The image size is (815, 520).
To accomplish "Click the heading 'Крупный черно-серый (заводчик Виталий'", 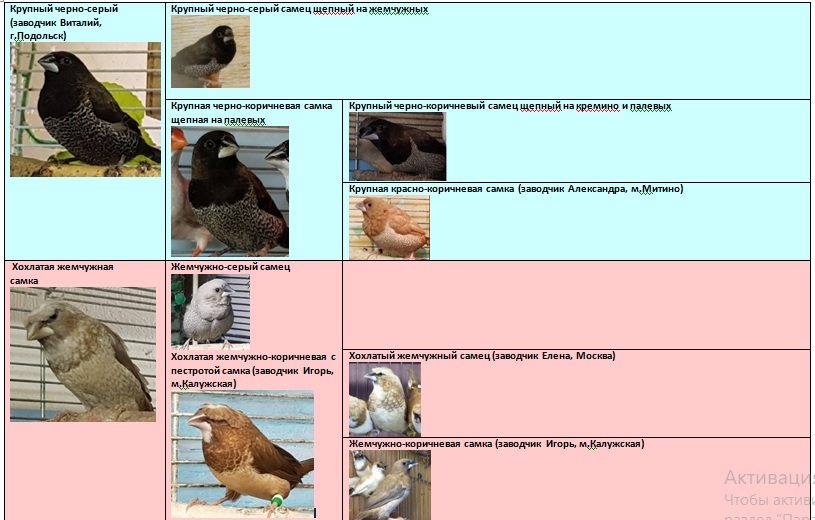I will point(63,22).
